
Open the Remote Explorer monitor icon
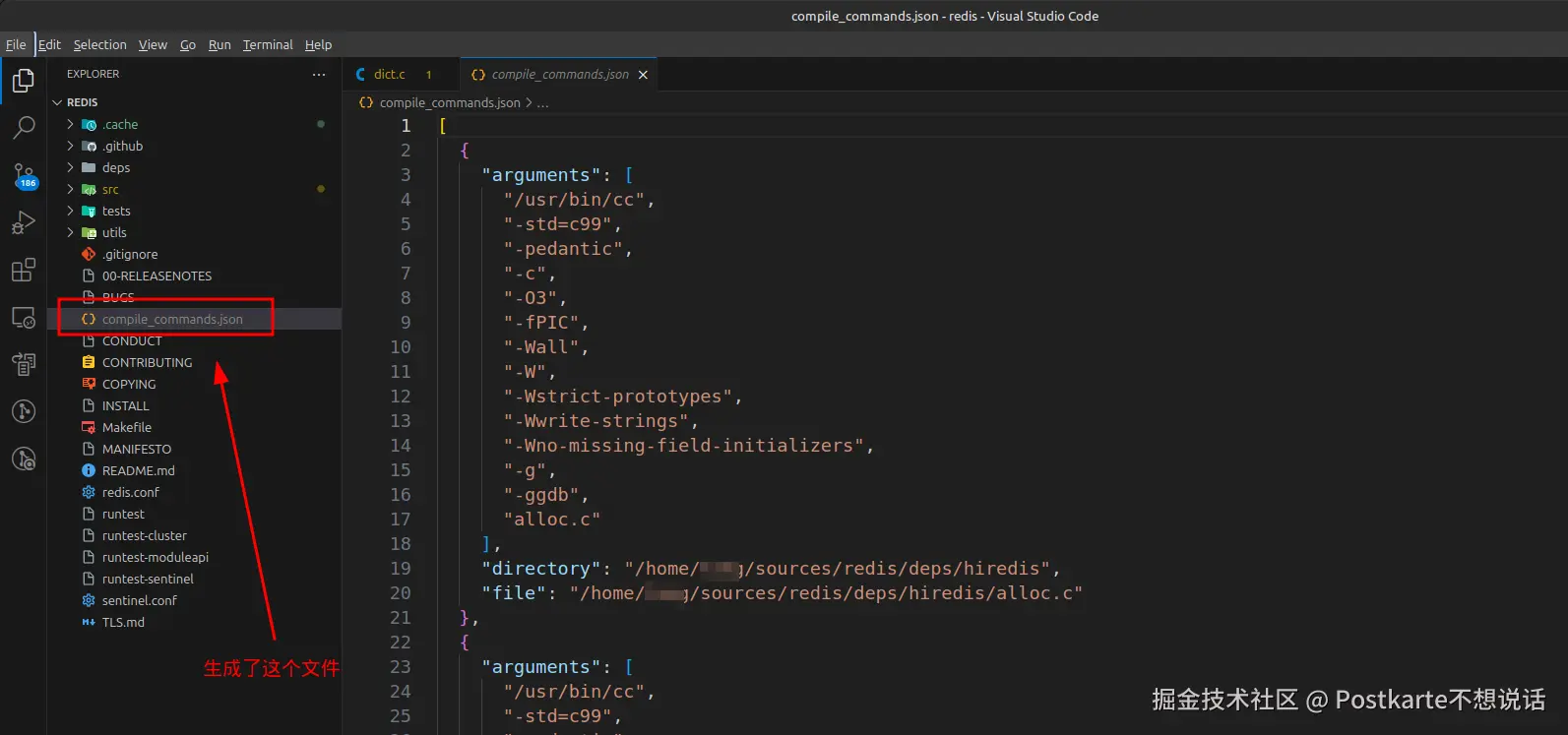coord(24,317)
